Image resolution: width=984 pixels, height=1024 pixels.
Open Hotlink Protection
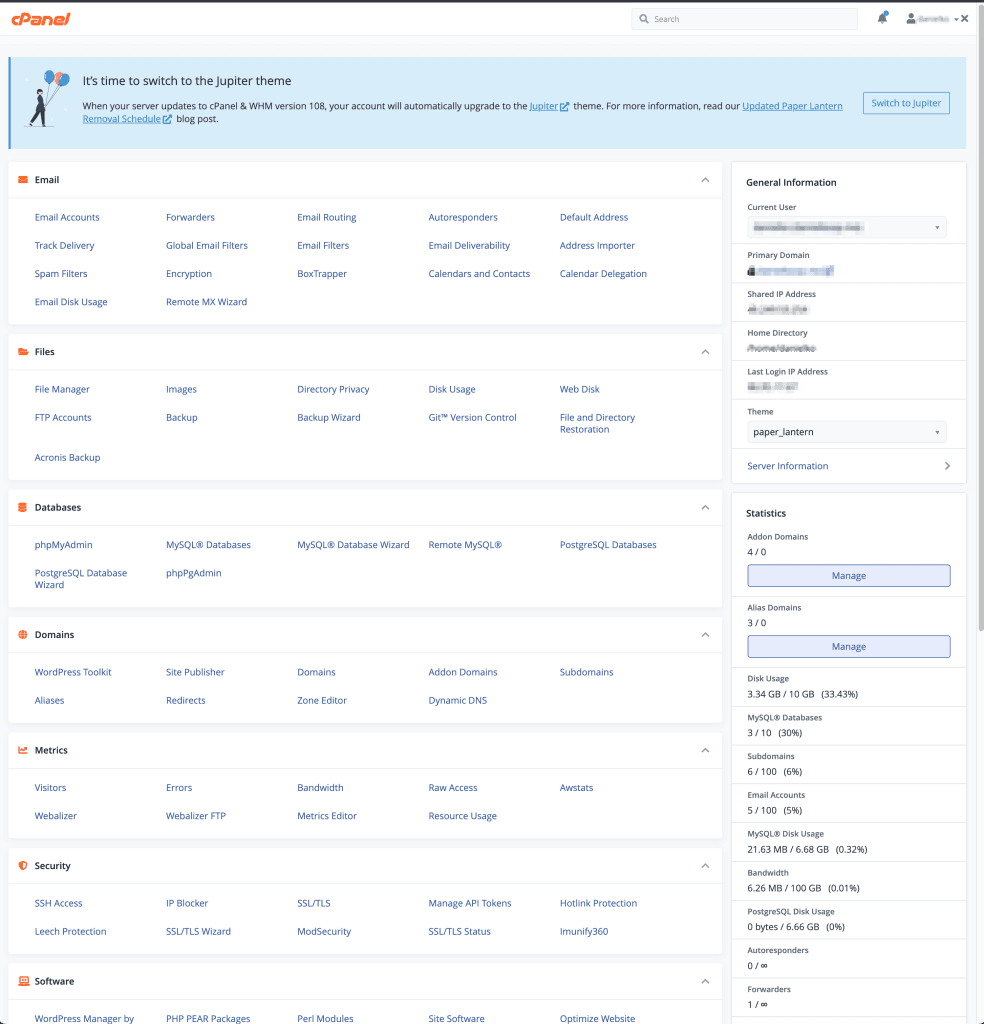pos(598,903)
